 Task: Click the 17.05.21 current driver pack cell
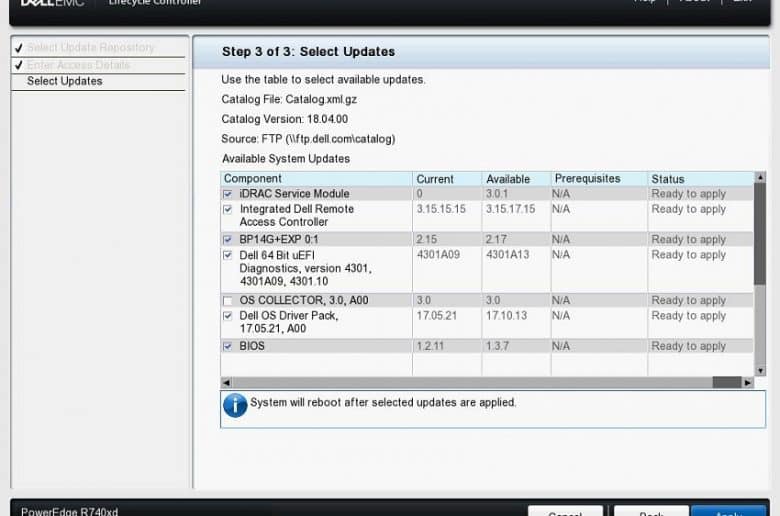(x=436, y=315)
